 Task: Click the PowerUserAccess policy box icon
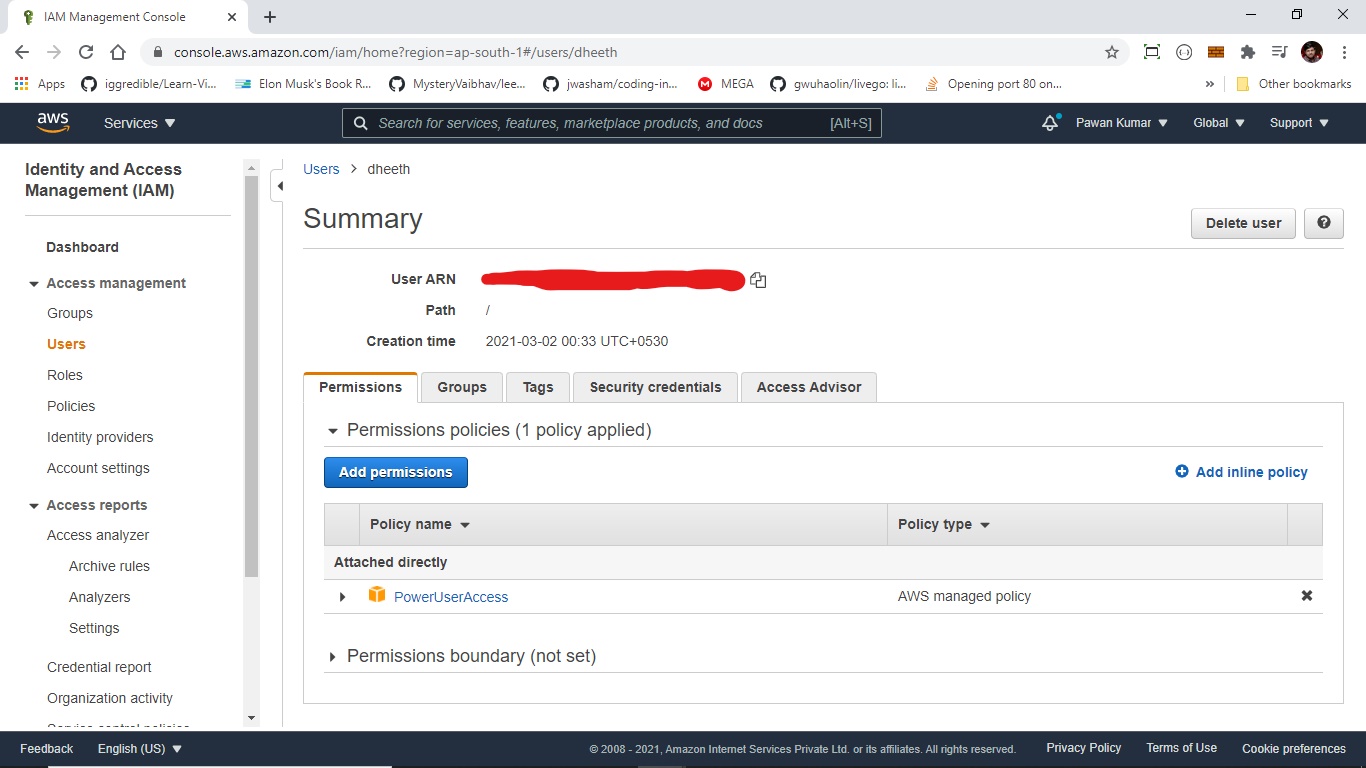coord(377,595)
